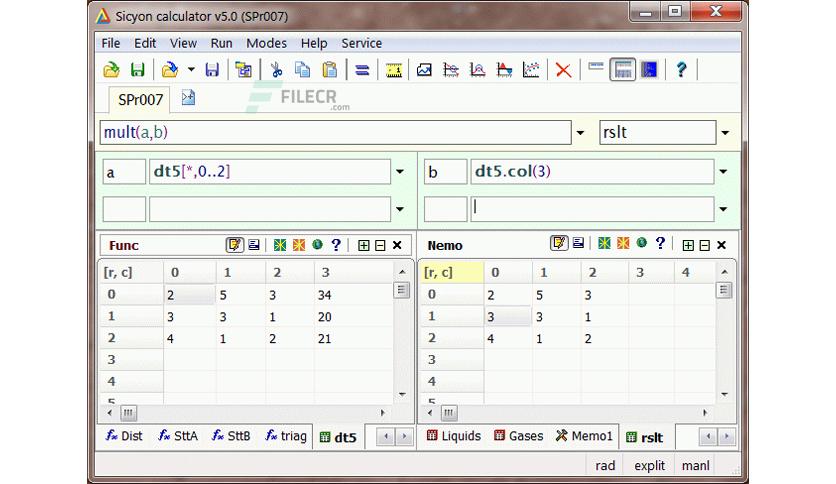The height and width of the screenshot is (484, 836).
Task: Open the Service menu
Action: (x=361, y=43)
